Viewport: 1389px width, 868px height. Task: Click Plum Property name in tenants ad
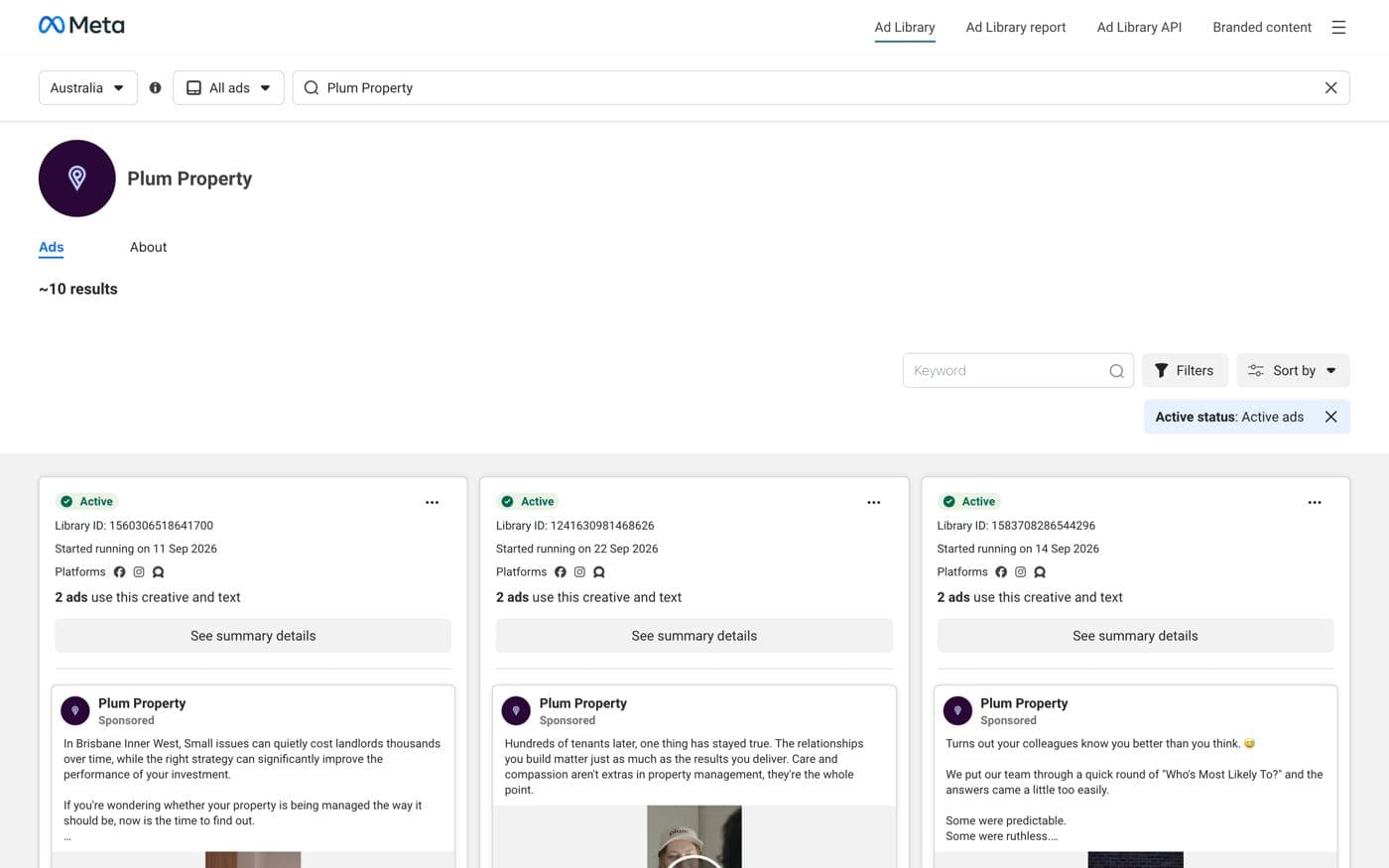[x=583, y=703]
